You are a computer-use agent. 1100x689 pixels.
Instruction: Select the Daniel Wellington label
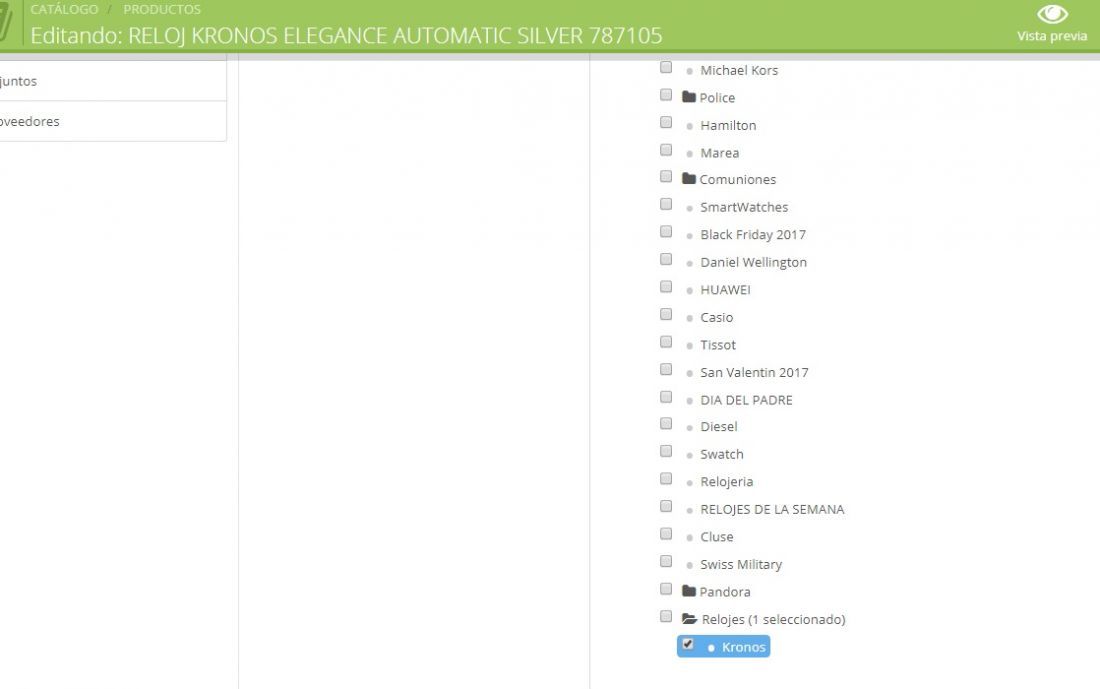753,262
